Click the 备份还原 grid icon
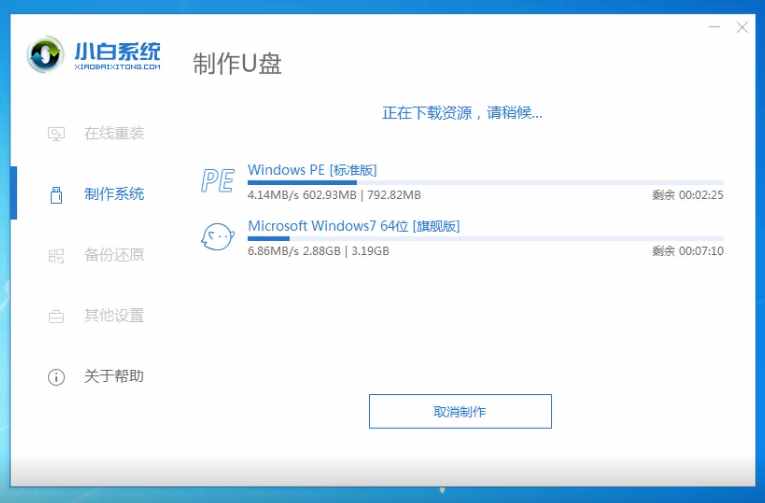This screenshot has width=765, height=503. 56,255
